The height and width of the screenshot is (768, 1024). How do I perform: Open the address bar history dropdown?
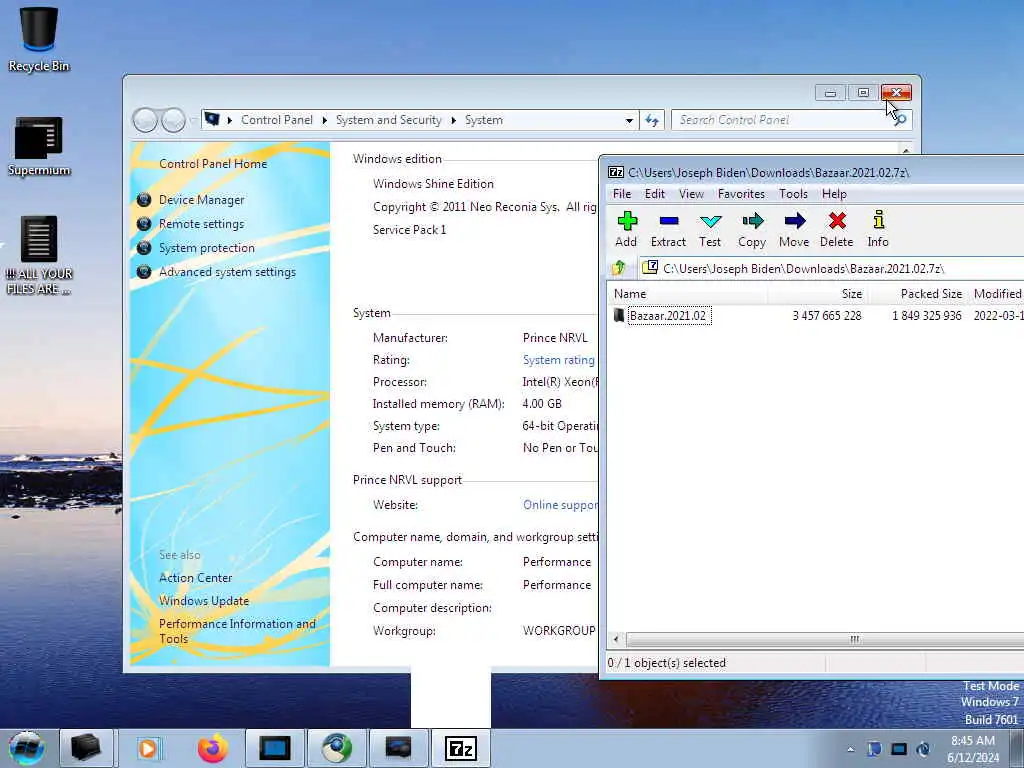tap(629, 120)
